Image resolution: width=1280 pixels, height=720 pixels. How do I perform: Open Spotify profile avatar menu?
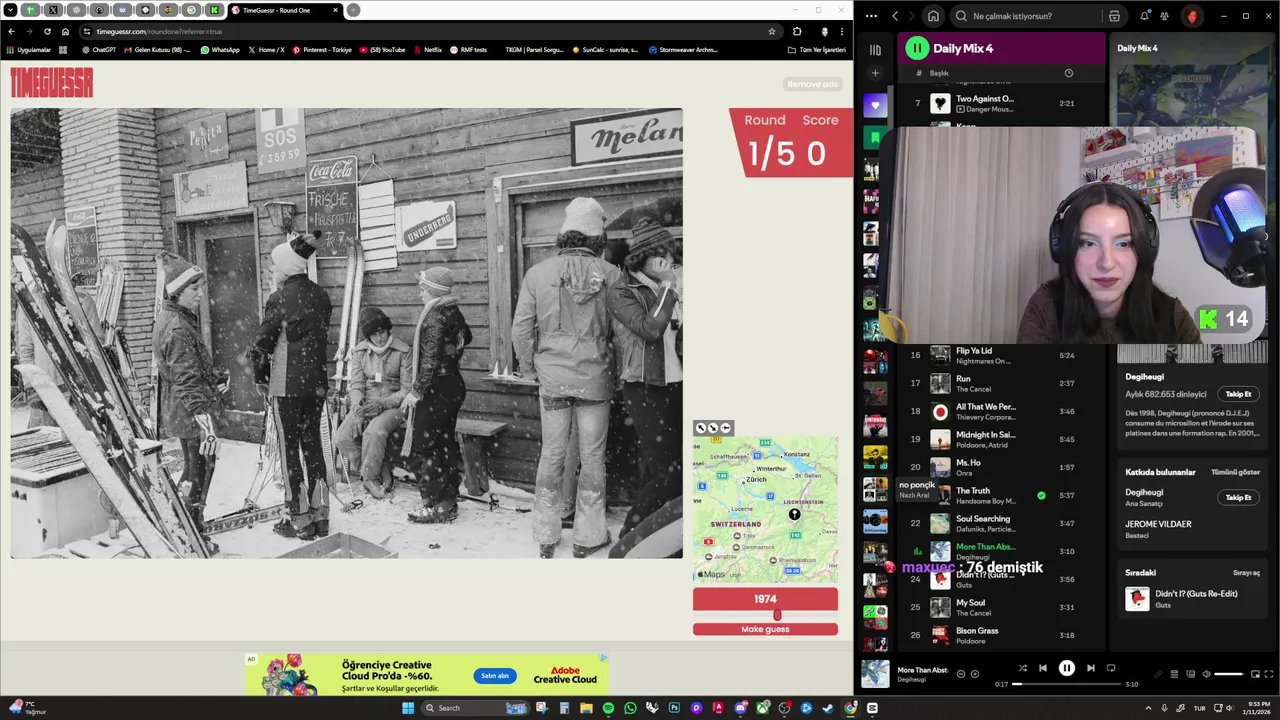point(1192,16)
